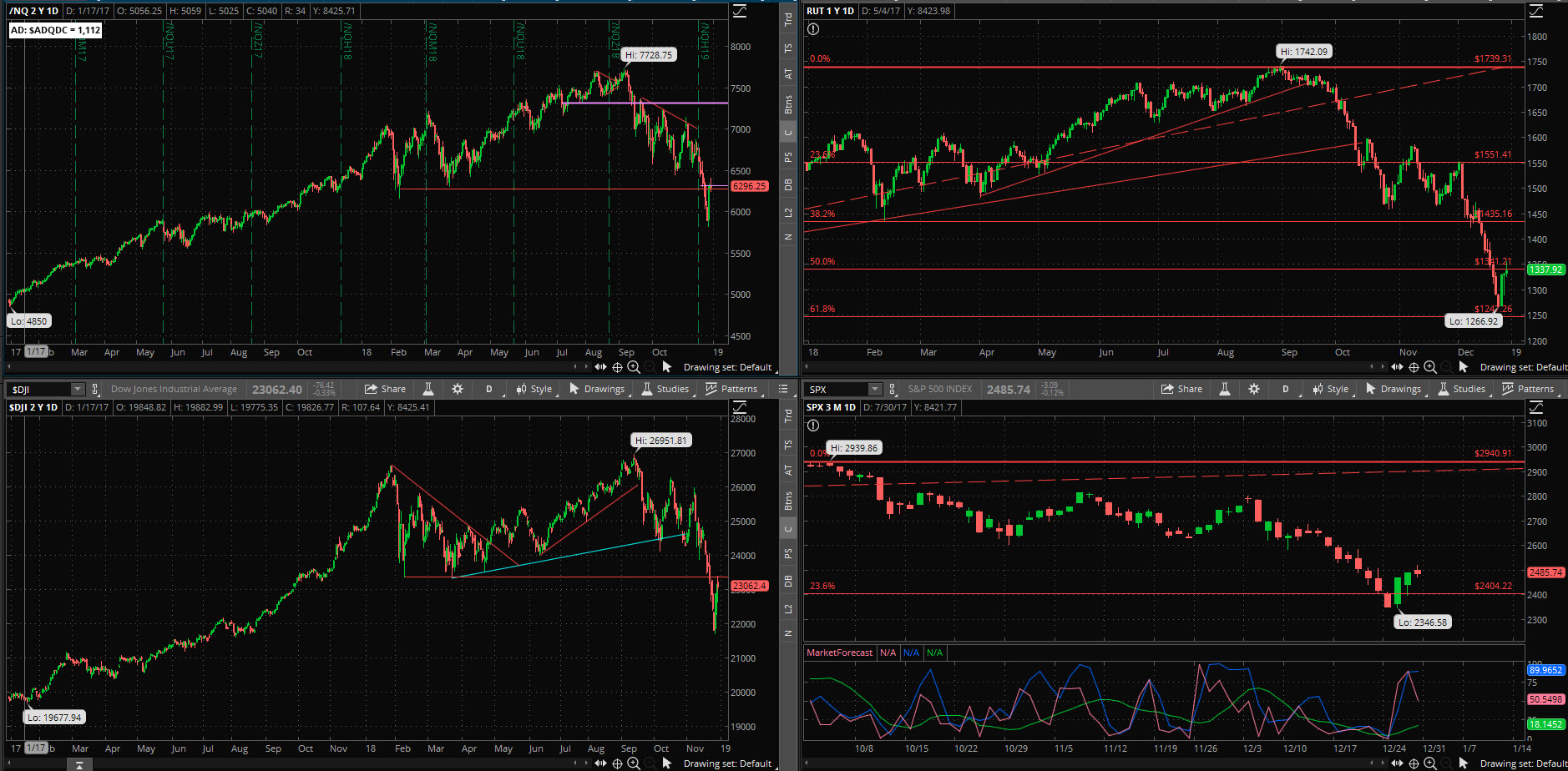Screen dimensions: 1568x771
Task: Open the D timeframe dropdown in the SPX toolbar
Action: pos(1286,389)
